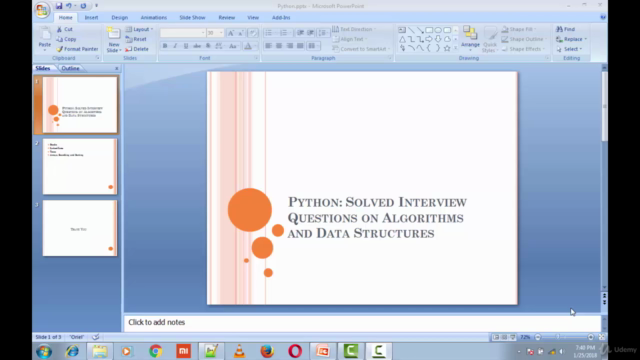Delete the current slide
The height and width of the screenshot is (360, 640).
137,49
